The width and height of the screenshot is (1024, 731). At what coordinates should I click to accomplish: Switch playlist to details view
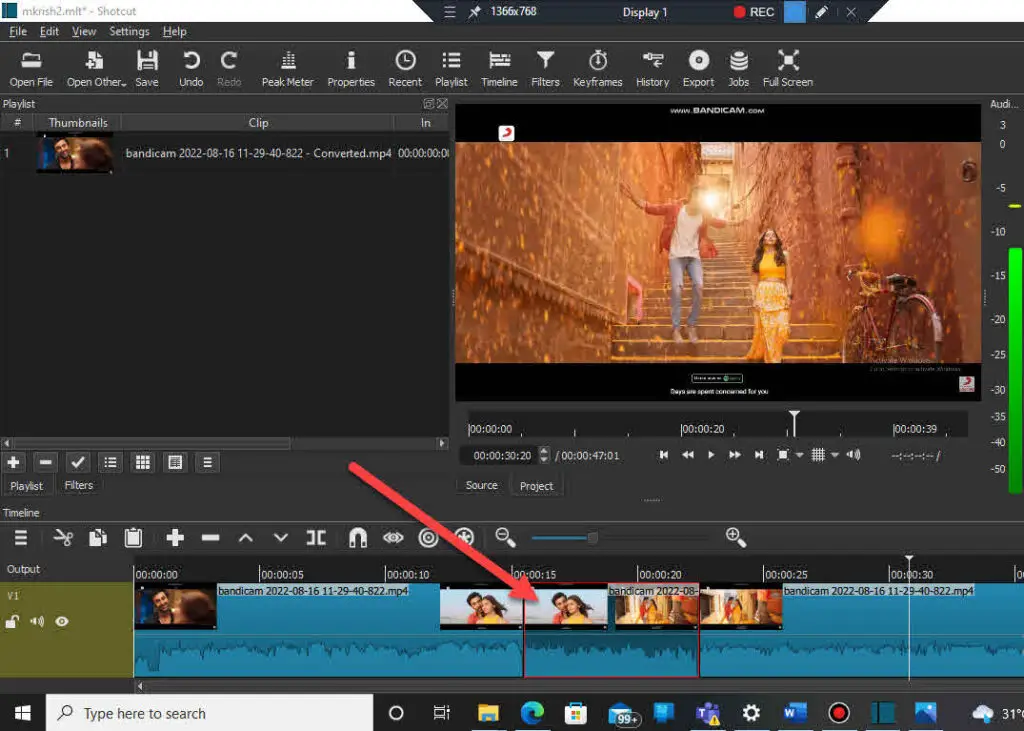pos(110,463)
